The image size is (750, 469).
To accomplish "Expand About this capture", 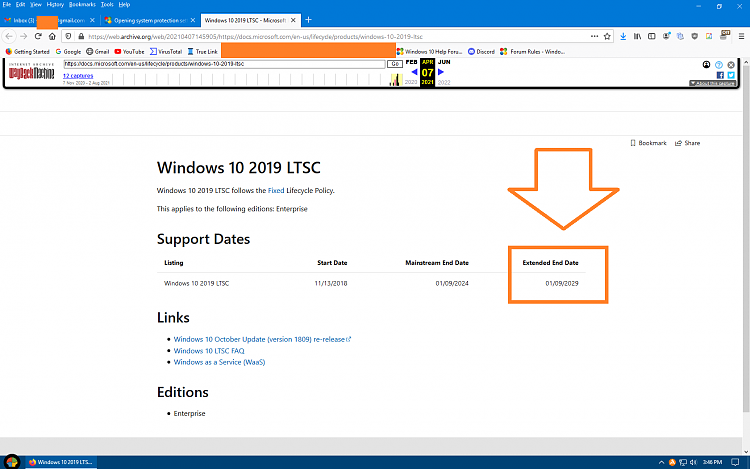I will coord(712,83).
